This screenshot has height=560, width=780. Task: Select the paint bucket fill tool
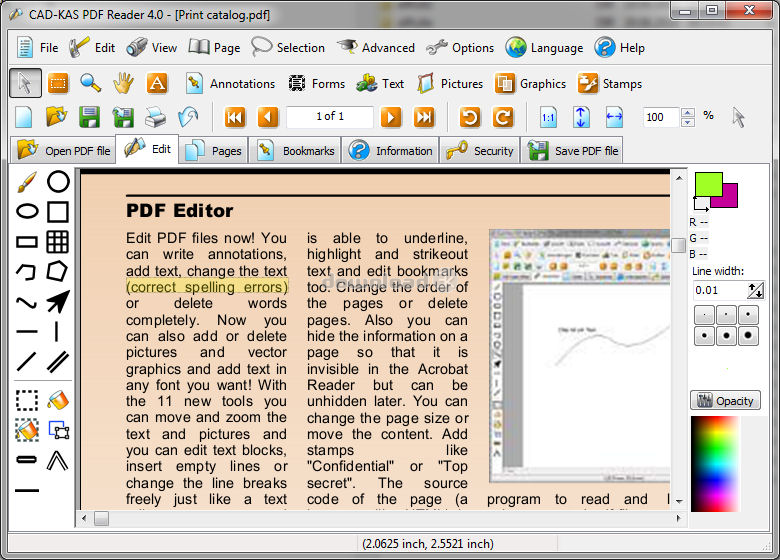click(x=58, y=400)
